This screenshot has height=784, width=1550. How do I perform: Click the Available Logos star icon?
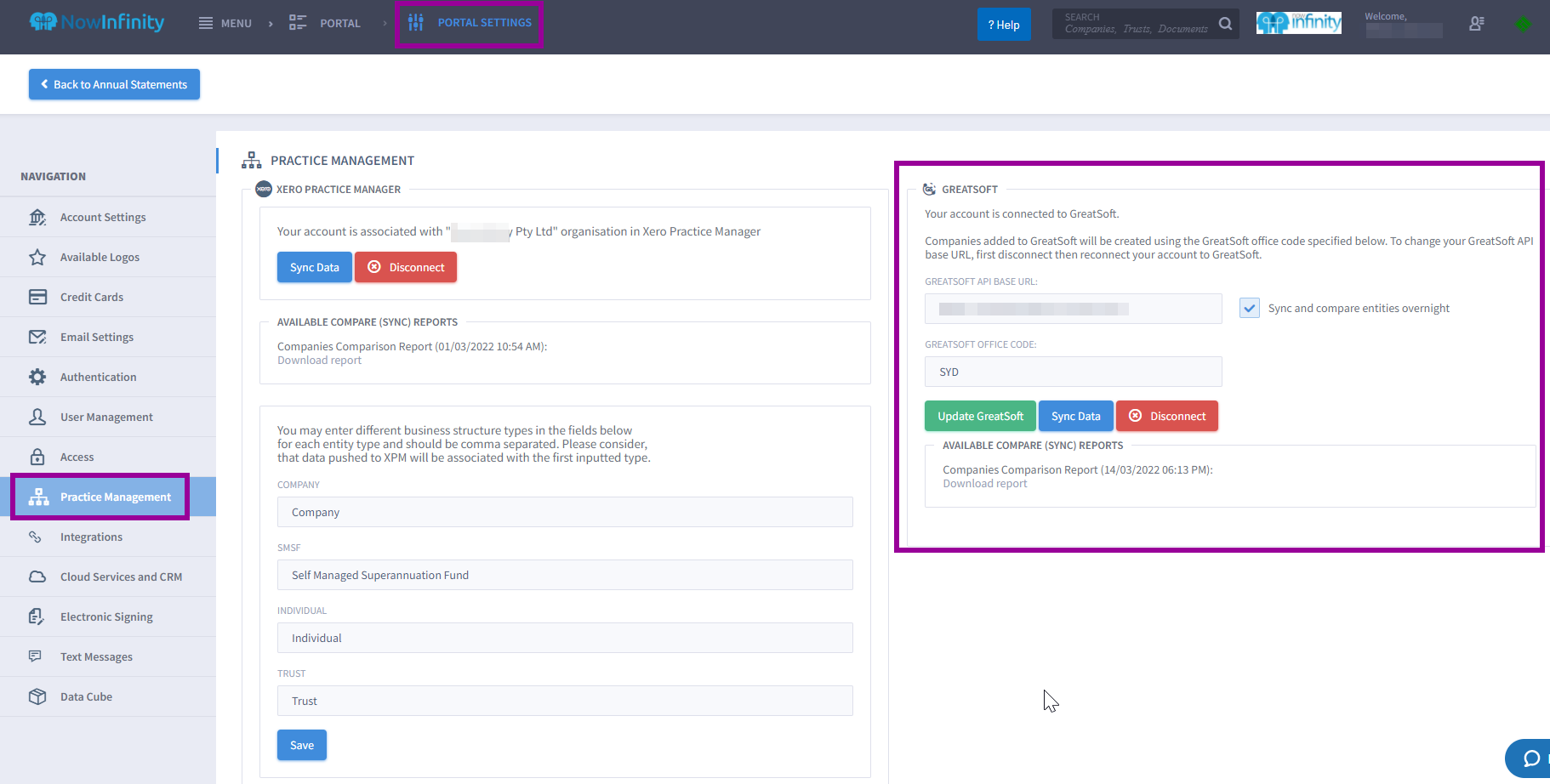[37, 257]
